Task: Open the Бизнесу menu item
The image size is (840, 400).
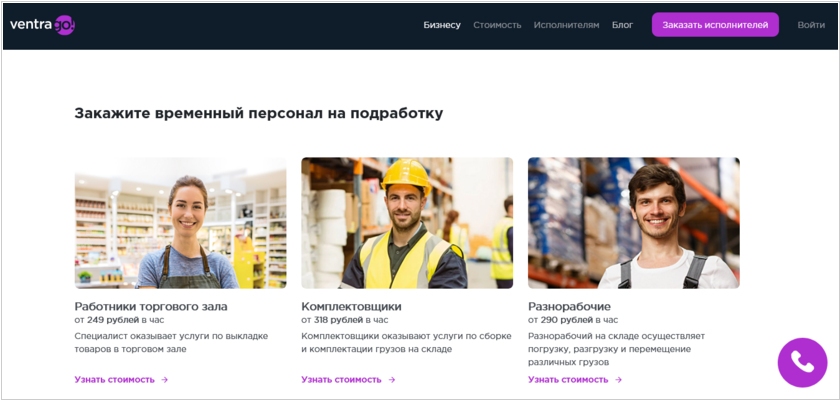Action: [x=442, y=25]
